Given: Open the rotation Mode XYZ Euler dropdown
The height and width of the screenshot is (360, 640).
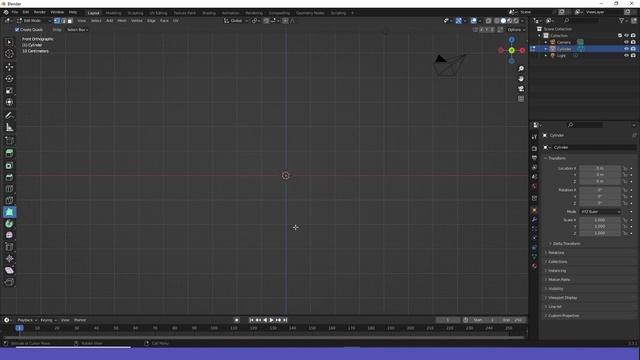Looking at the screenshot, I should 600,212.
